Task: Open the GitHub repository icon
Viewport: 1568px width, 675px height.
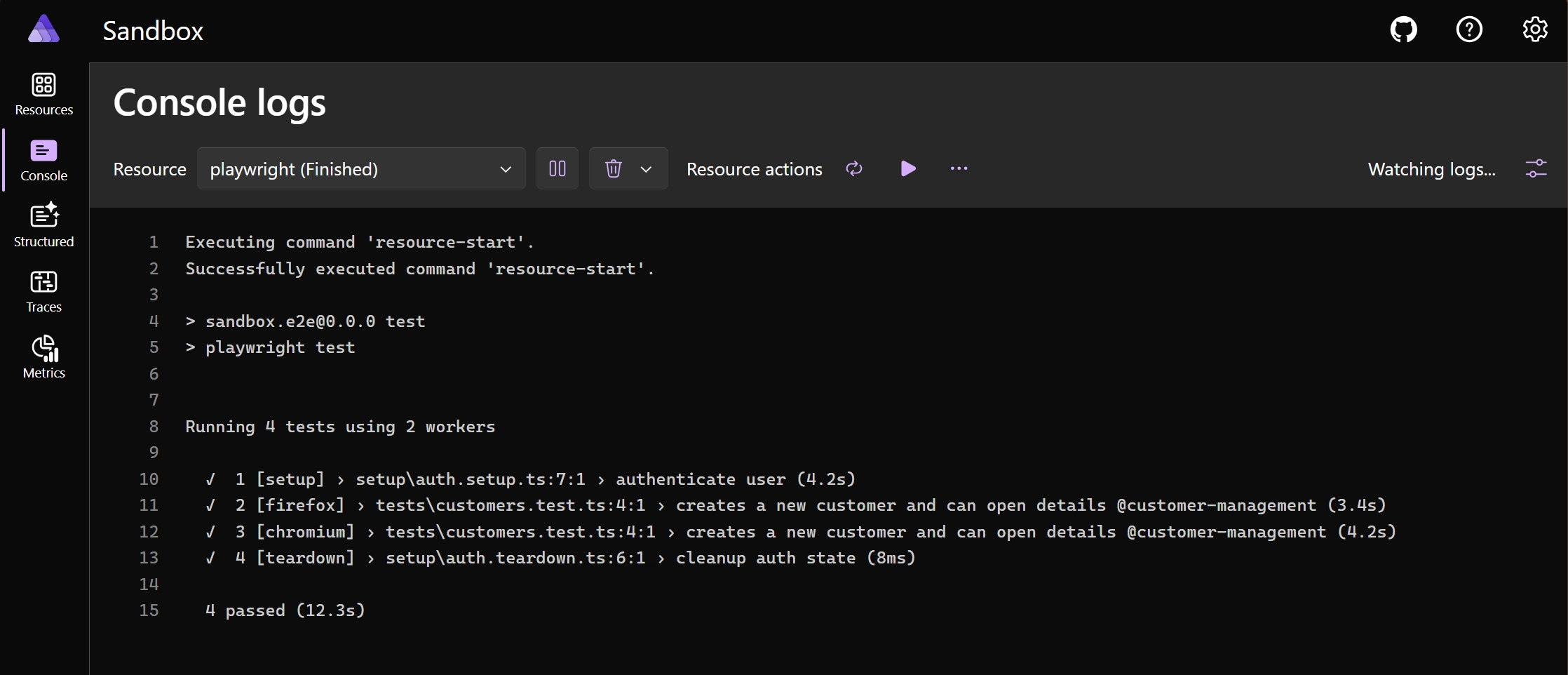Action: click(x=1403, y=30)
